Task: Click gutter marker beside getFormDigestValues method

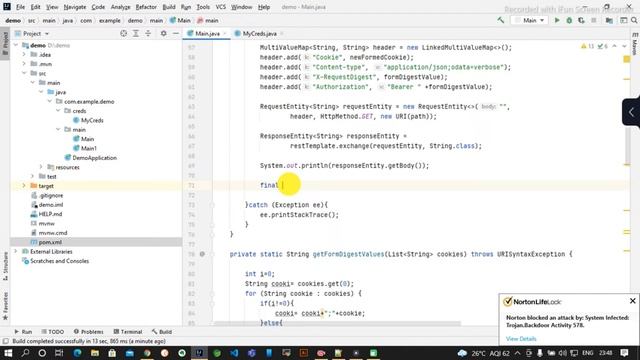Action: click(x=202, y=254)
